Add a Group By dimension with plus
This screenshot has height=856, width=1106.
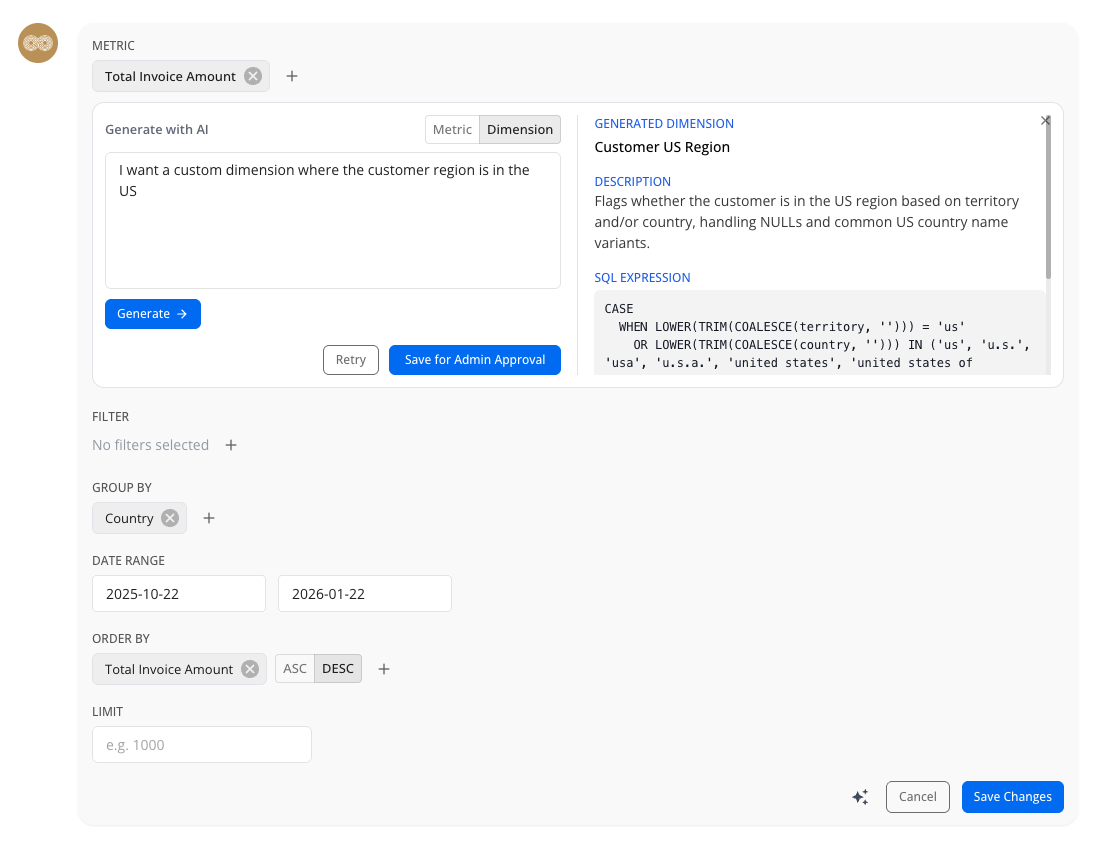pos(209,518)
